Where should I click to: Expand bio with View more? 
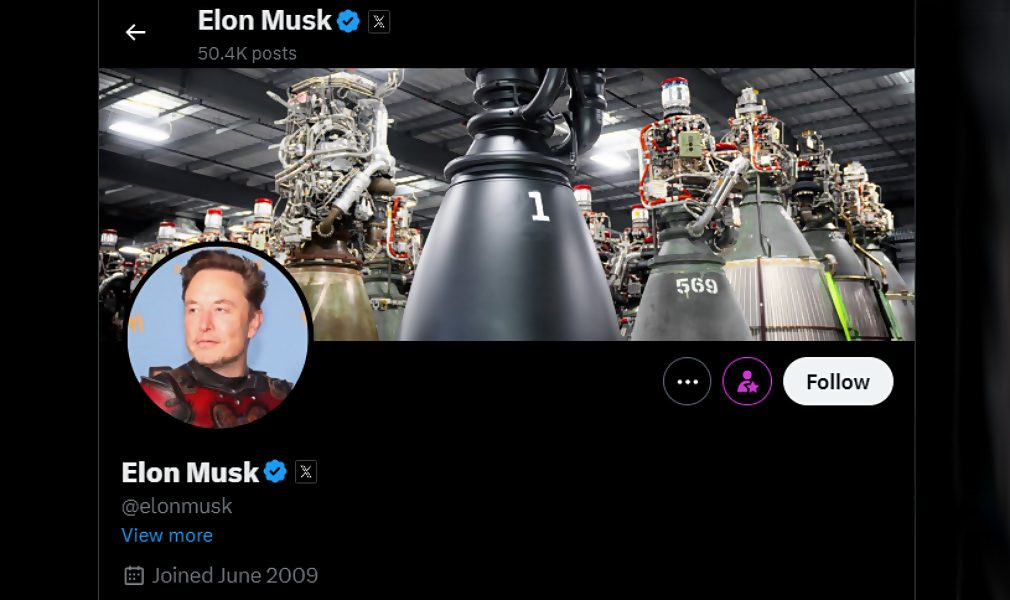coord(167,536)
